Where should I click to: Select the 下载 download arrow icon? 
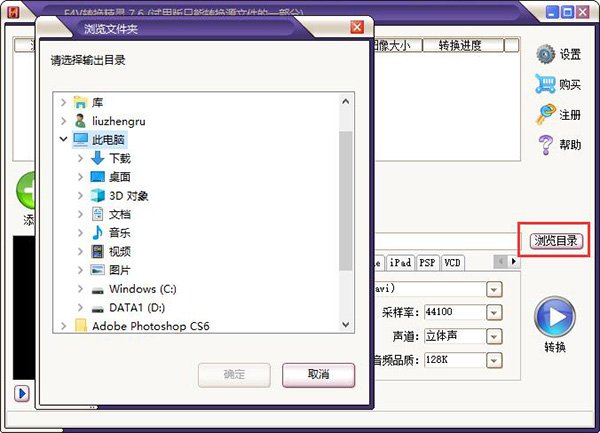click(x=98, y=158)
